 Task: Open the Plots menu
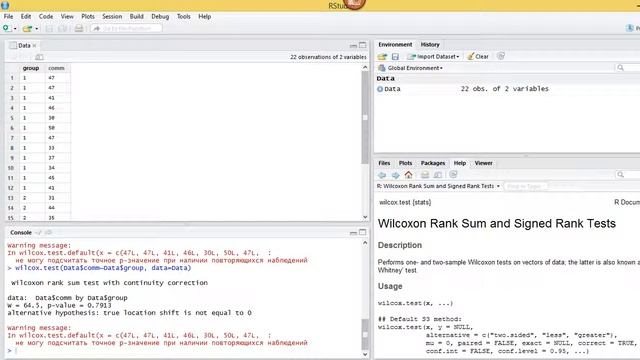click(x=88, y=16)
